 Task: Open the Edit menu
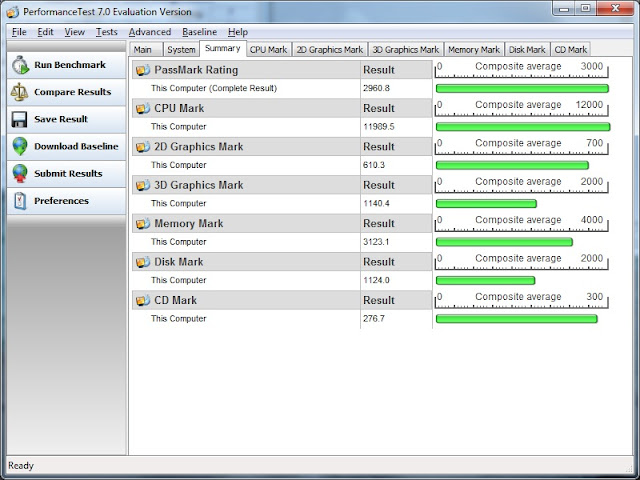45,32
